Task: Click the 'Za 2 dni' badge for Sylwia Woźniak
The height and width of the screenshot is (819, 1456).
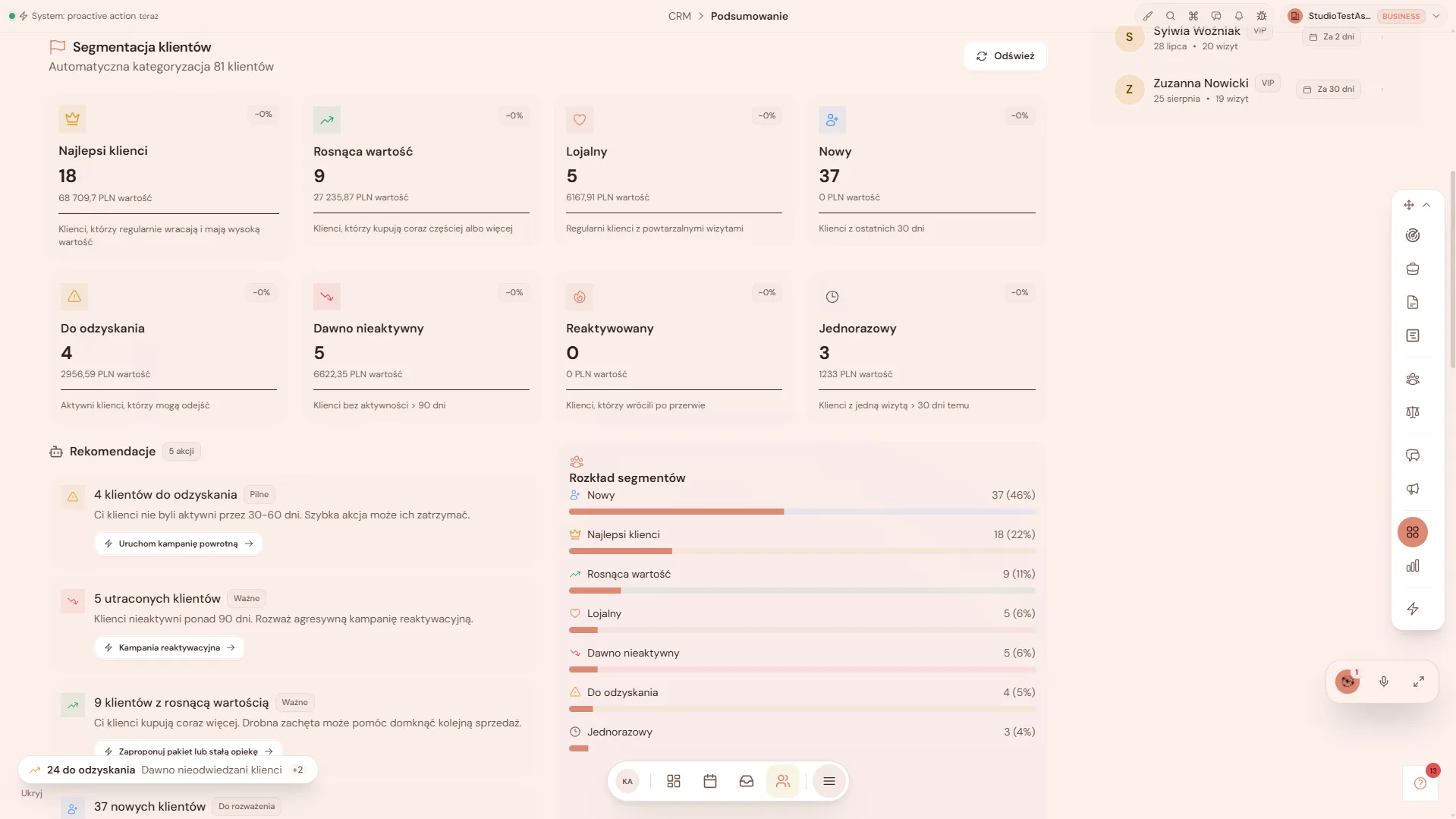Action: click(x=1332, y=36)
